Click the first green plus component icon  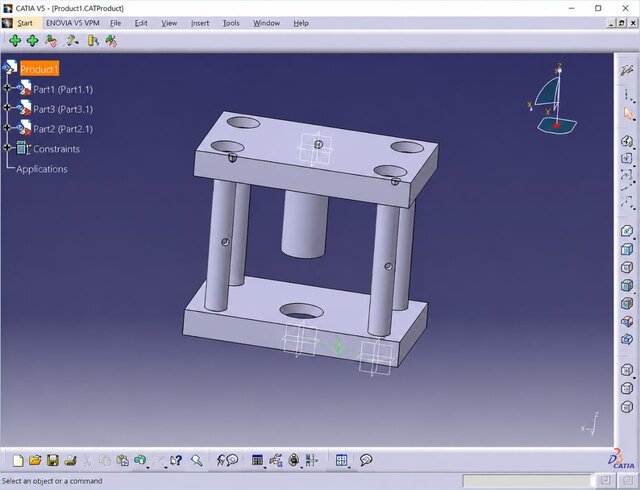click(x=15, y=40)
